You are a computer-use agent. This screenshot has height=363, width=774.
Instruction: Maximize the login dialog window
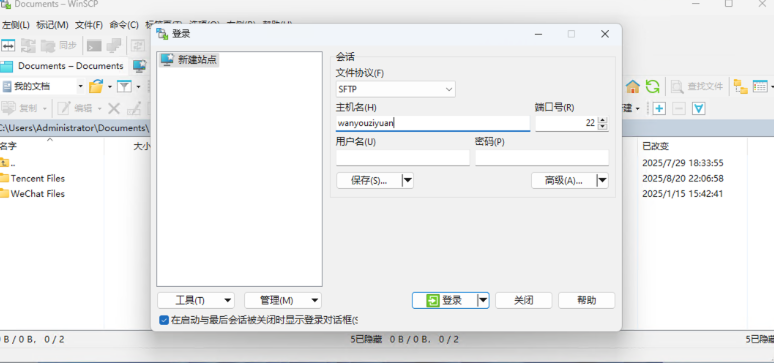coord(571,34)
